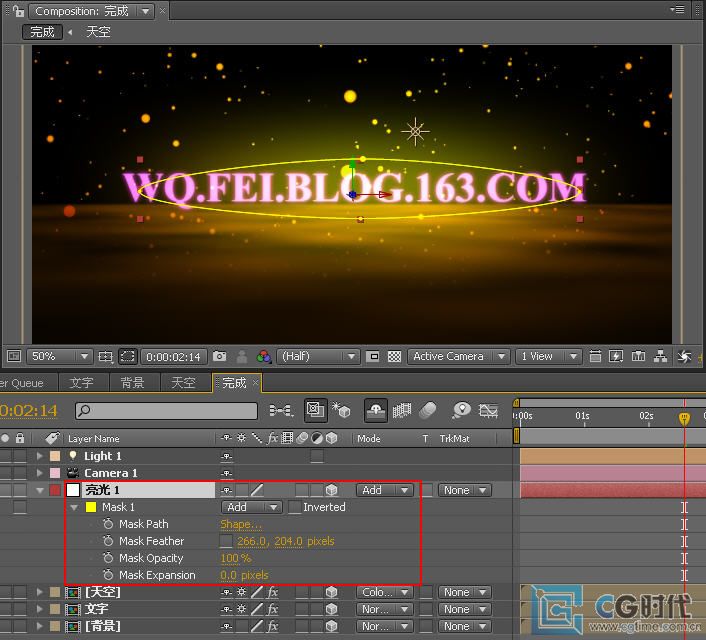Click the Mask Feather stopwatch
Viewport: 706px width, 640px height.
108,540
